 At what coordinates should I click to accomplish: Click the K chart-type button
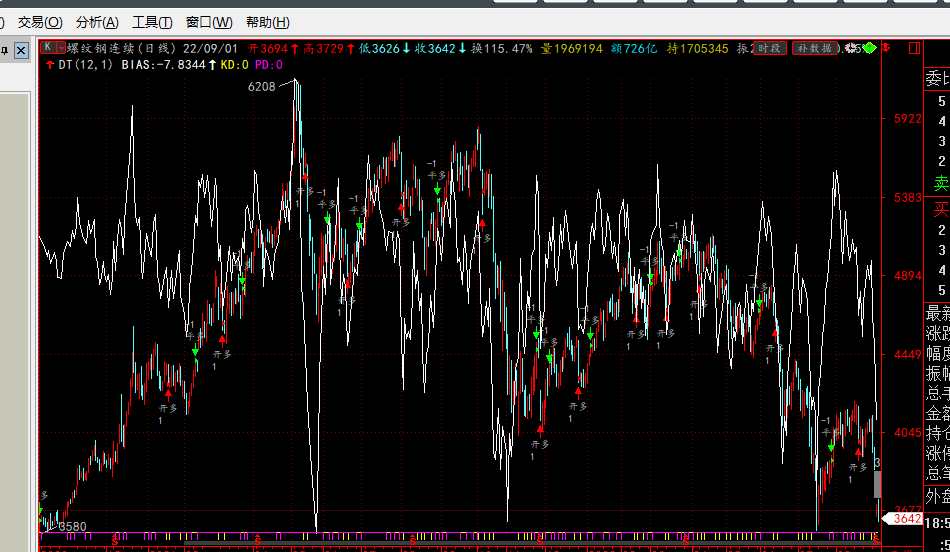pyautogui.click(x=48, y=47)
